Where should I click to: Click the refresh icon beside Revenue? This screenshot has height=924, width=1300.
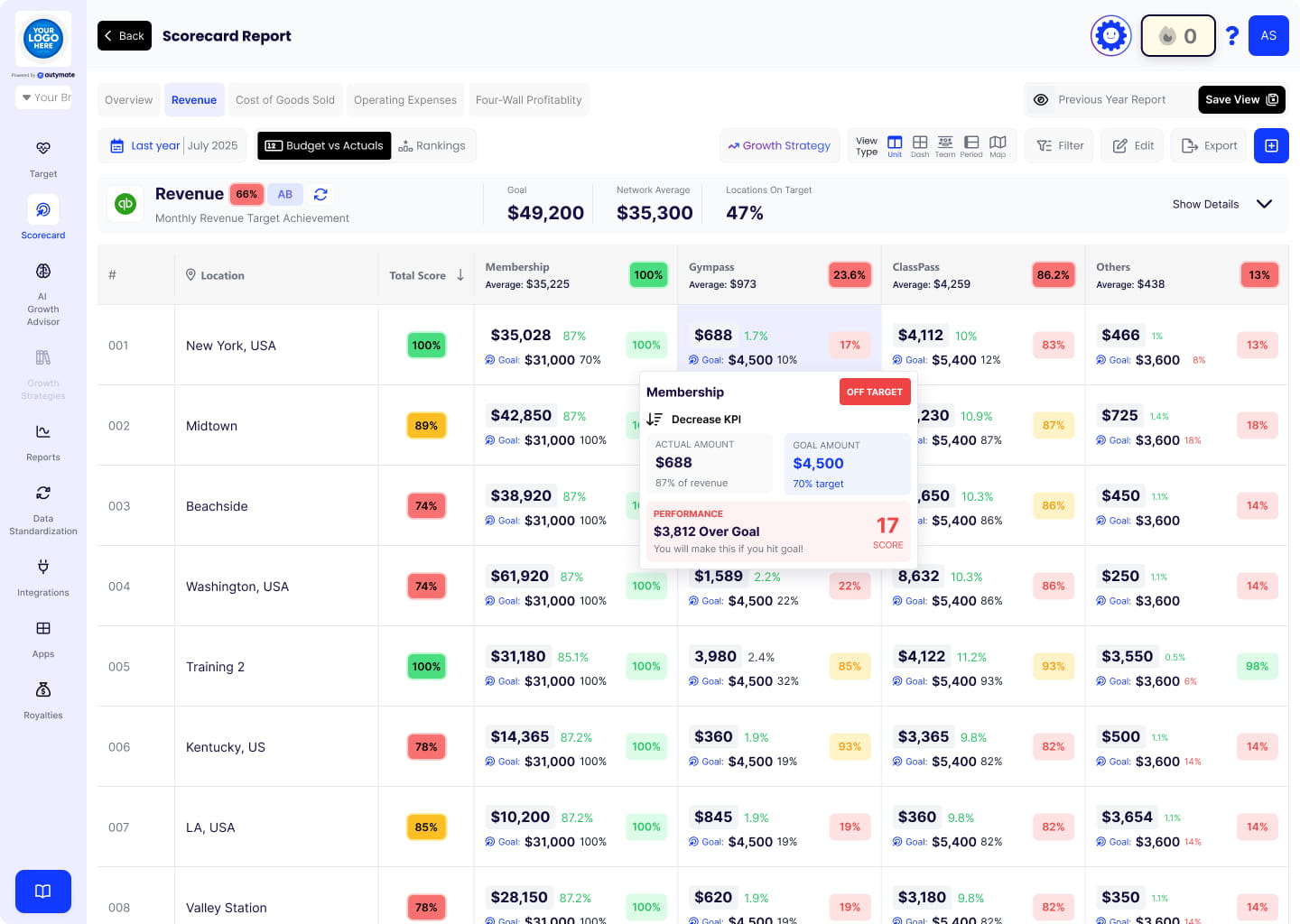(320, 194)
